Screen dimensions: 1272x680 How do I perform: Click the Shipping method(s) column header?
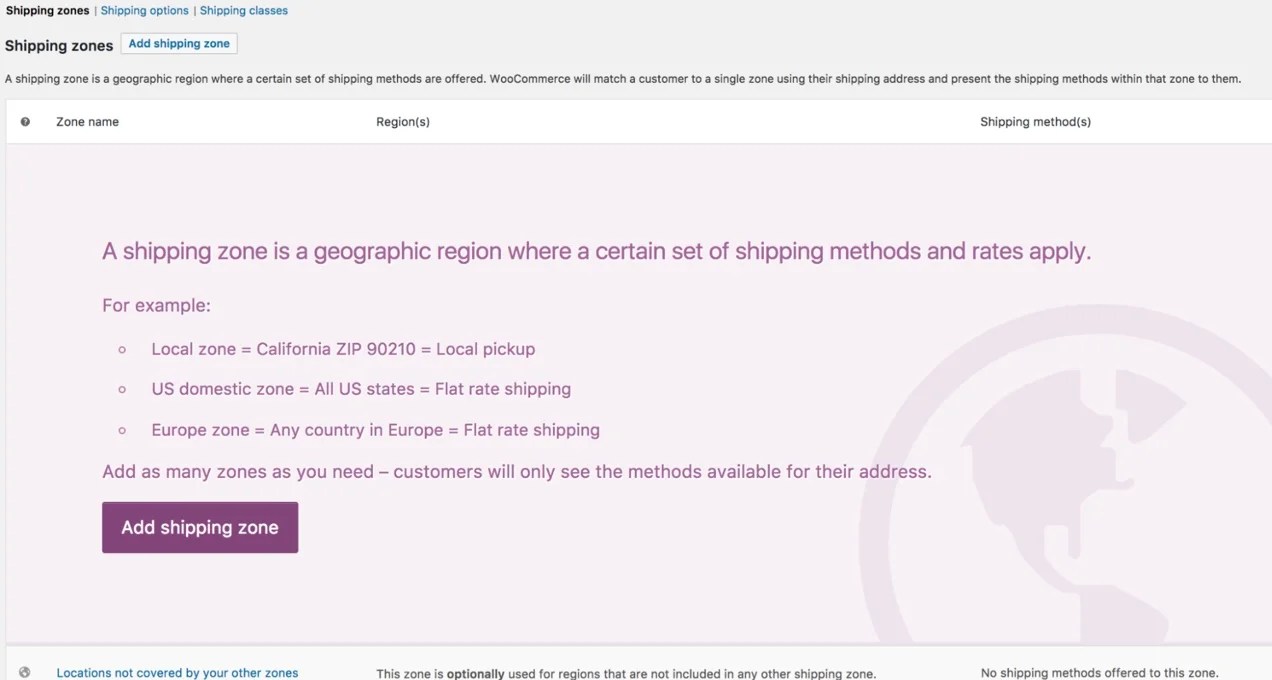coord(1035,121)
